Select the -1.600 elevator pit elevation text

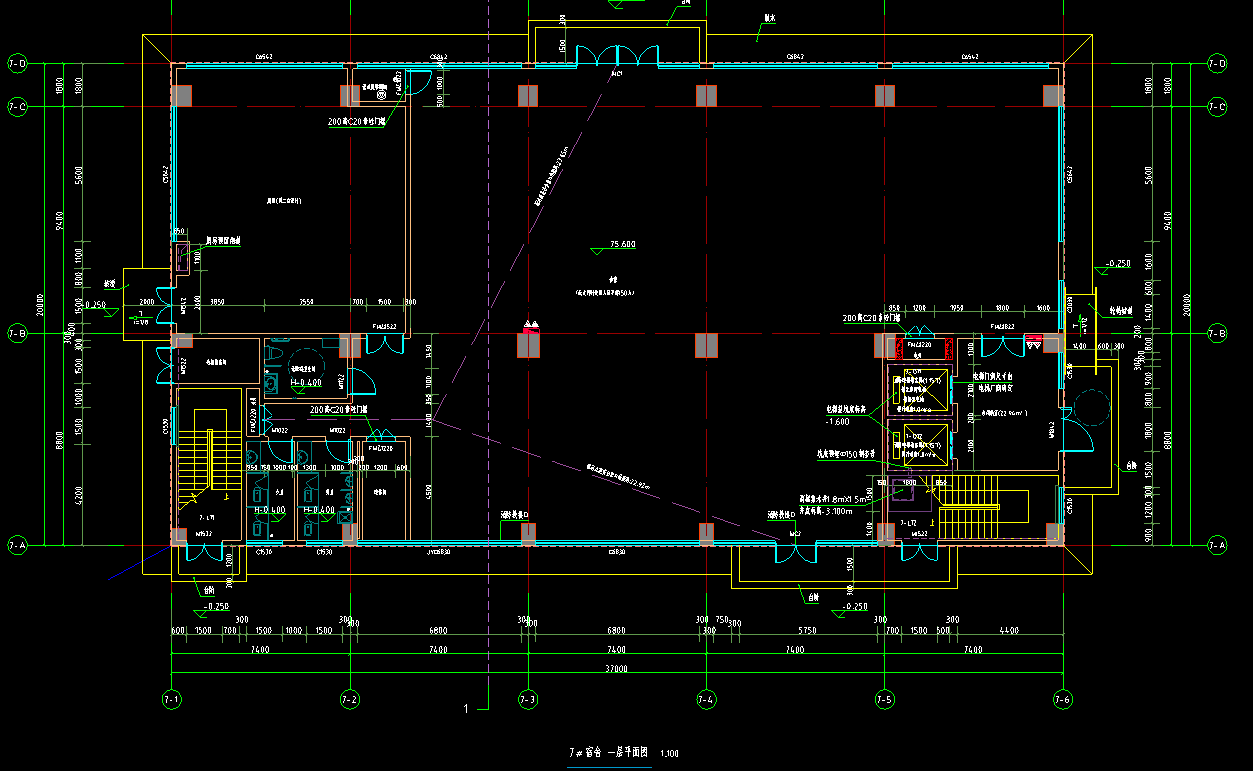coord(837,421)
